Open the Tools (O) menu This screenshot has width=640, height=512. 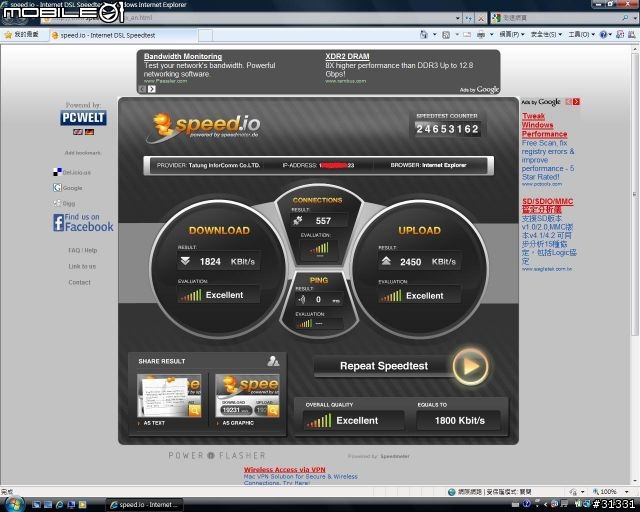582,35
